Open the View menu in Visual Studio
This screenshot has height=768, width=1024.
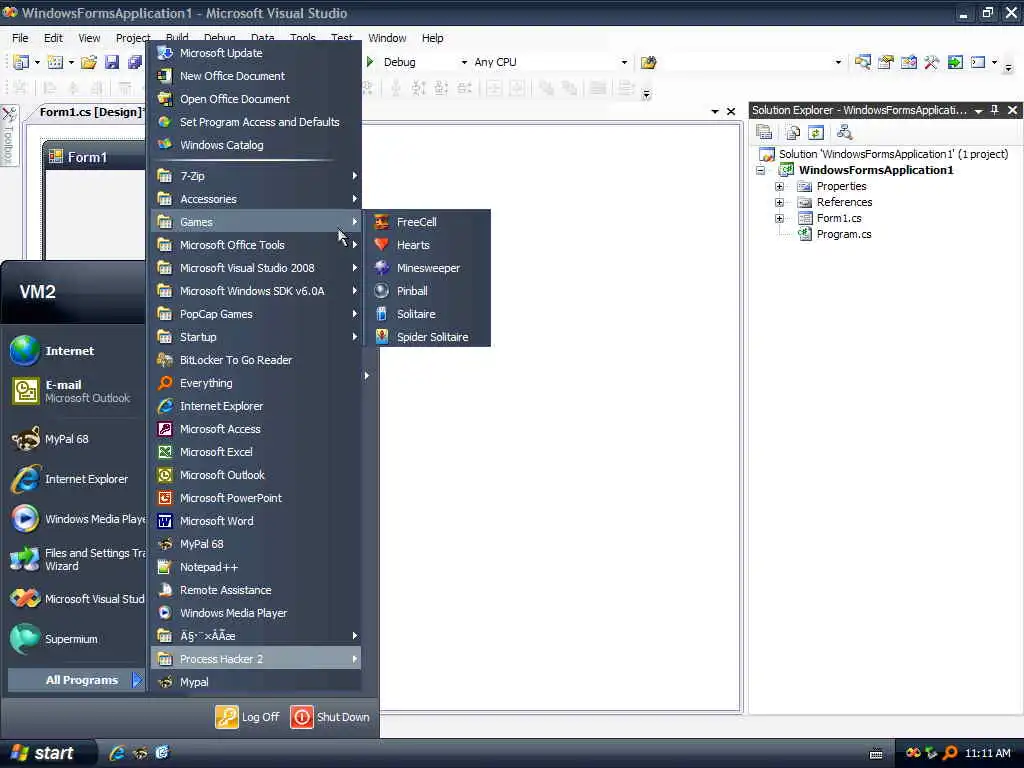click(89, 38)
